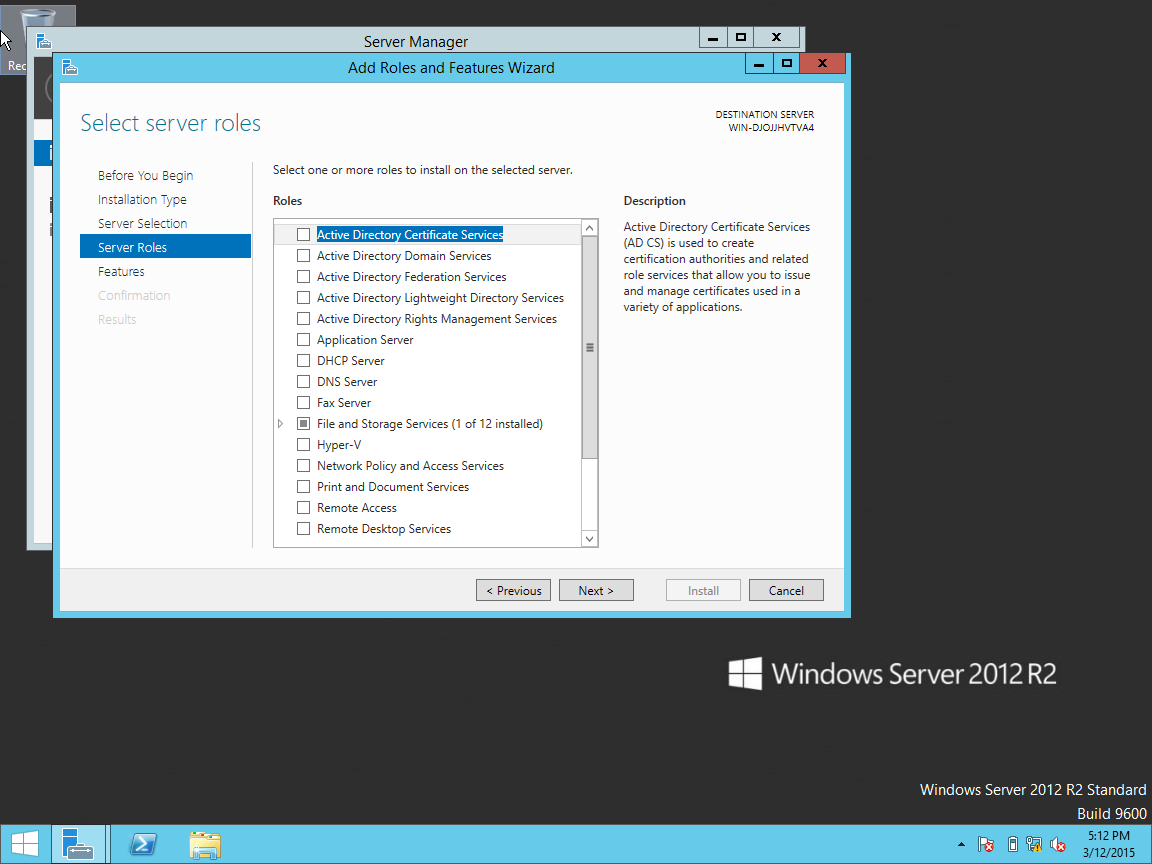Go to the Features step
The width and height of the screenshot is (1152, 864).
(x=121, y=272)
